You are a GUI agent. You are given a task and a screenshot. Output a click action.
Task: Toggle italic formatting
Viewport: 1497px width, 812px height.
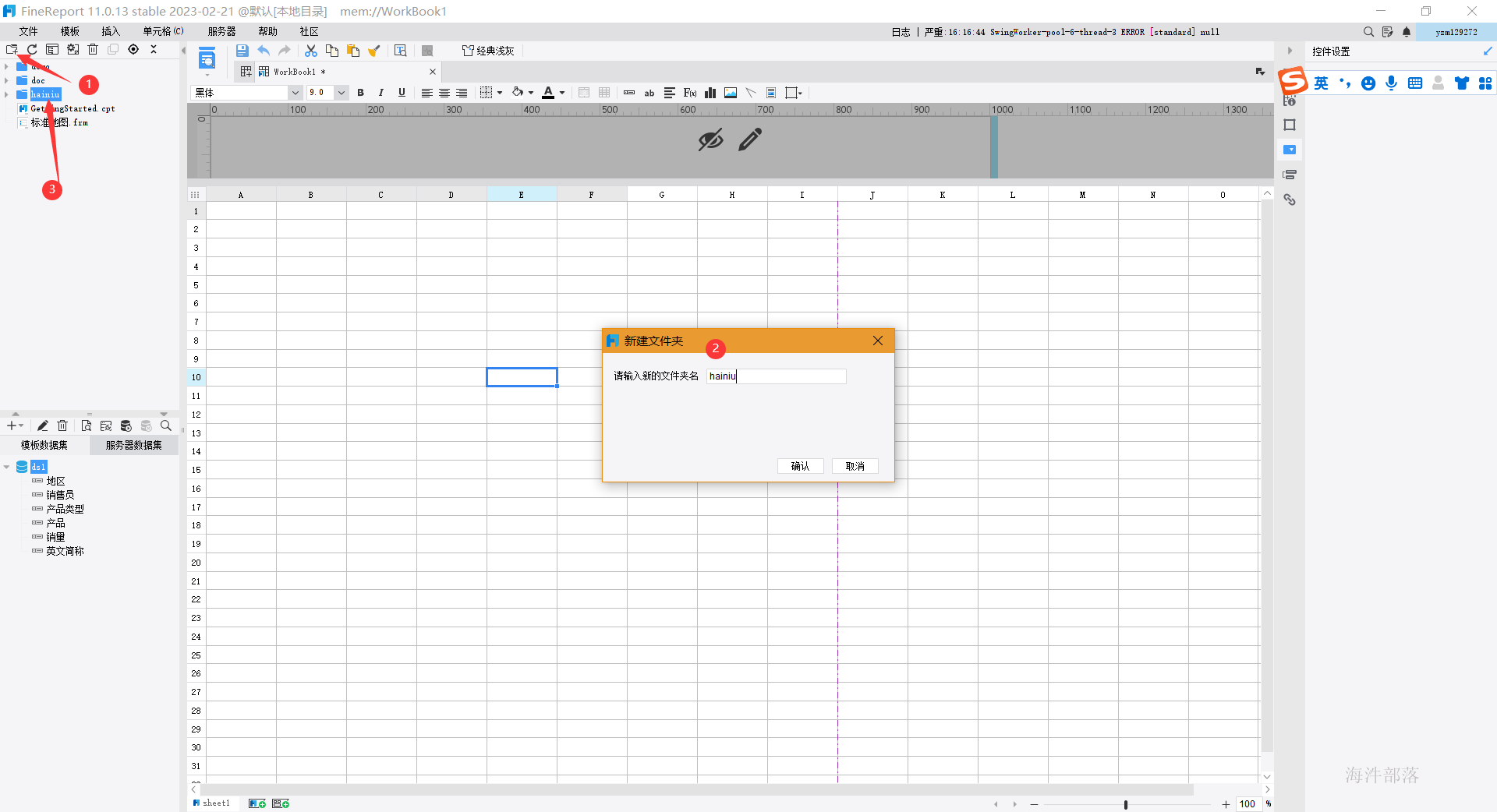[x=380, y=93]
